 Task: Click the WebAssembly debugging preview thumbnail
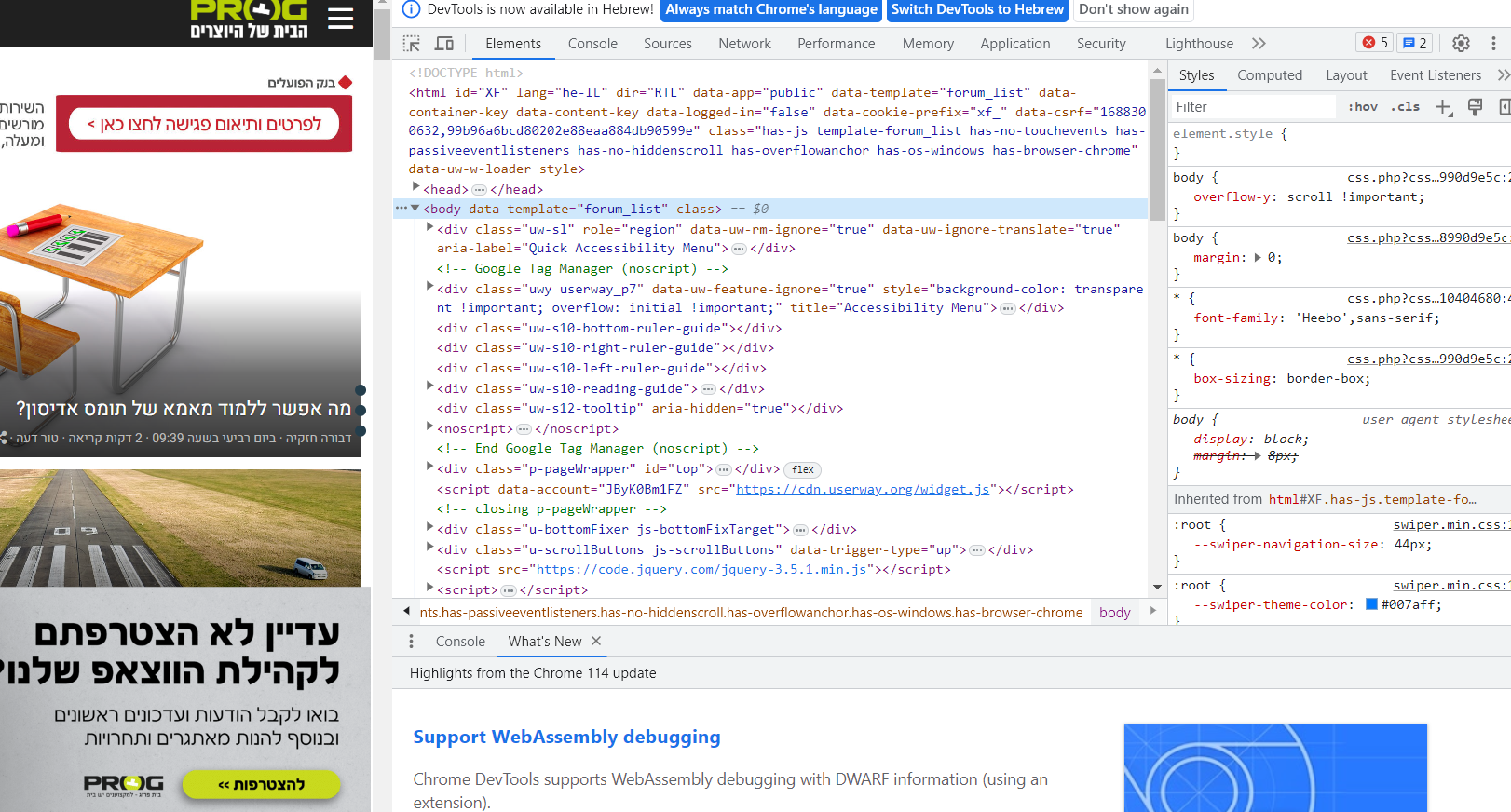point(1275,767)
